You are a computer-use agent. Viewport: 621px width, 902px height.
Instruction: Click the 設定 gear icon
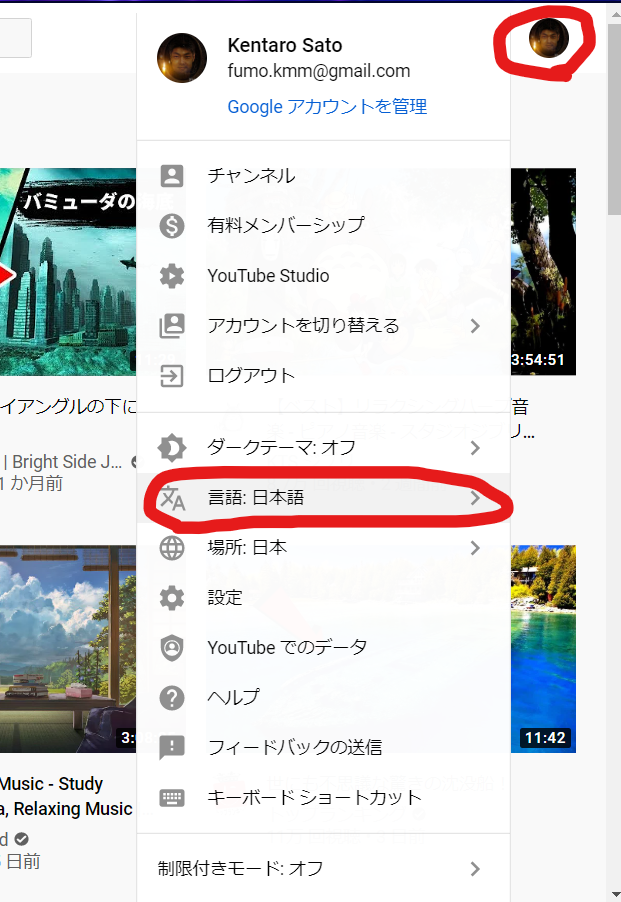tap(172, 598)
